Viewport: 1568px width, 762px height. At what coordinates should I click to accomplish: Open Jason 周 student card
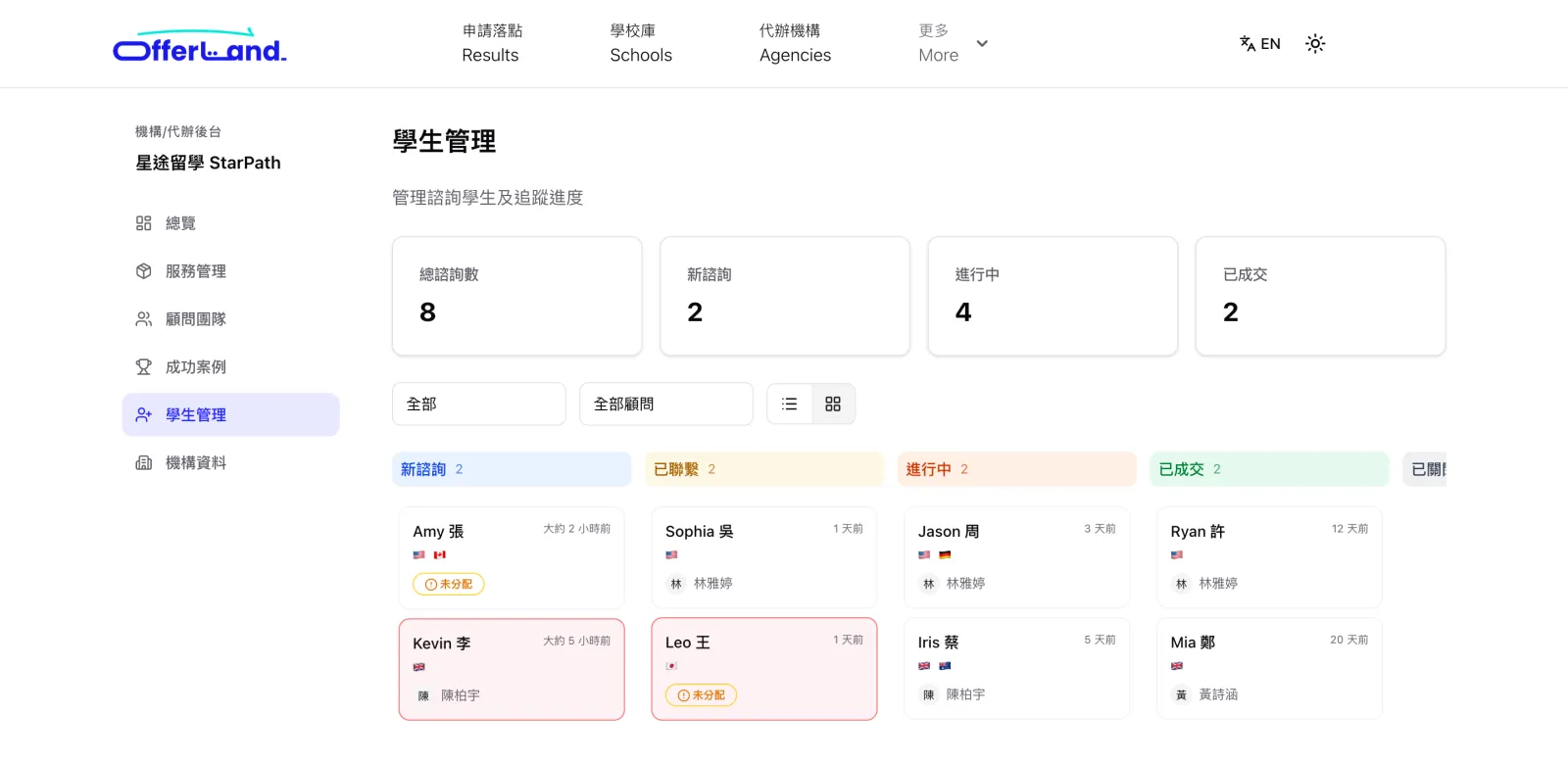(1017, 557)
